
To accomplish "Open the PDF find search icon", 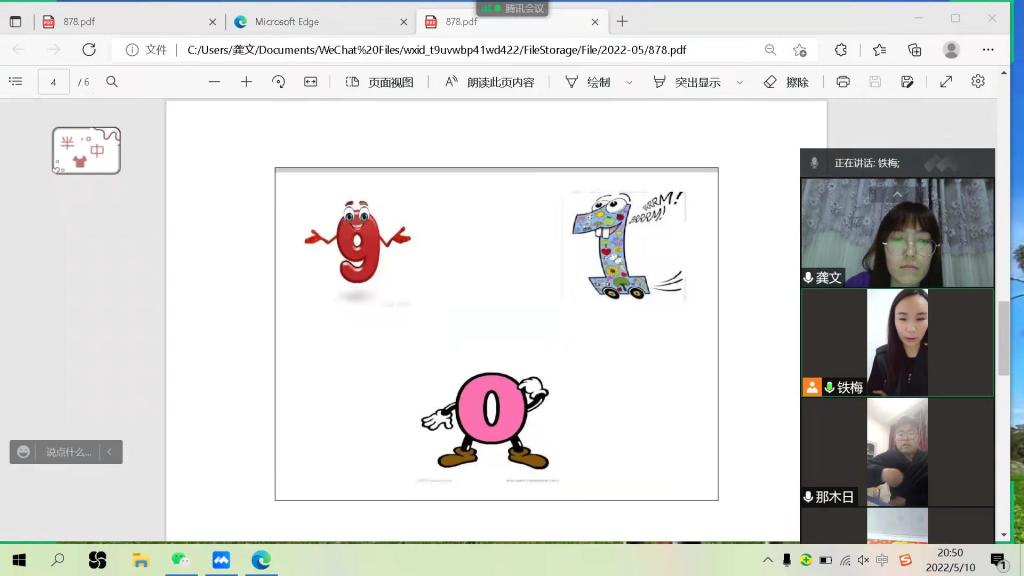I will point(112,82).
